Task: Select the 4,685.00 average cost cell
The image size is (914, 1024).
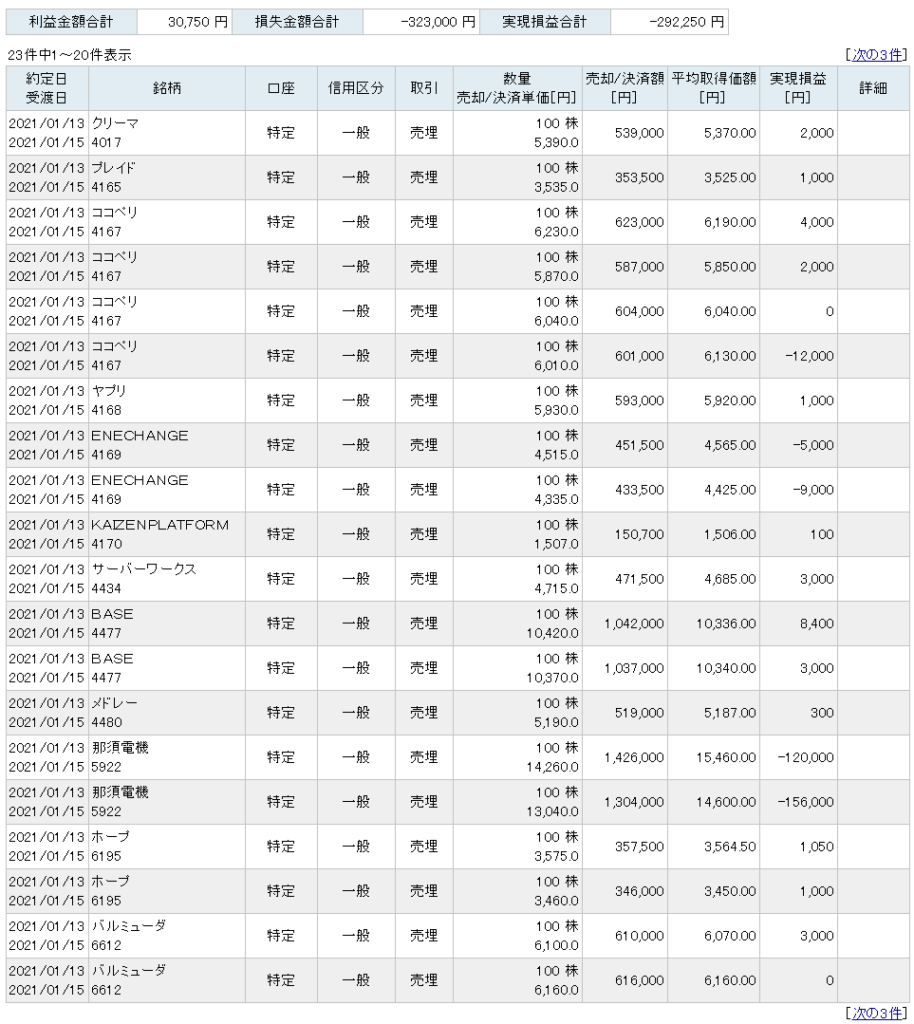Action: click(x=714, y=579)
